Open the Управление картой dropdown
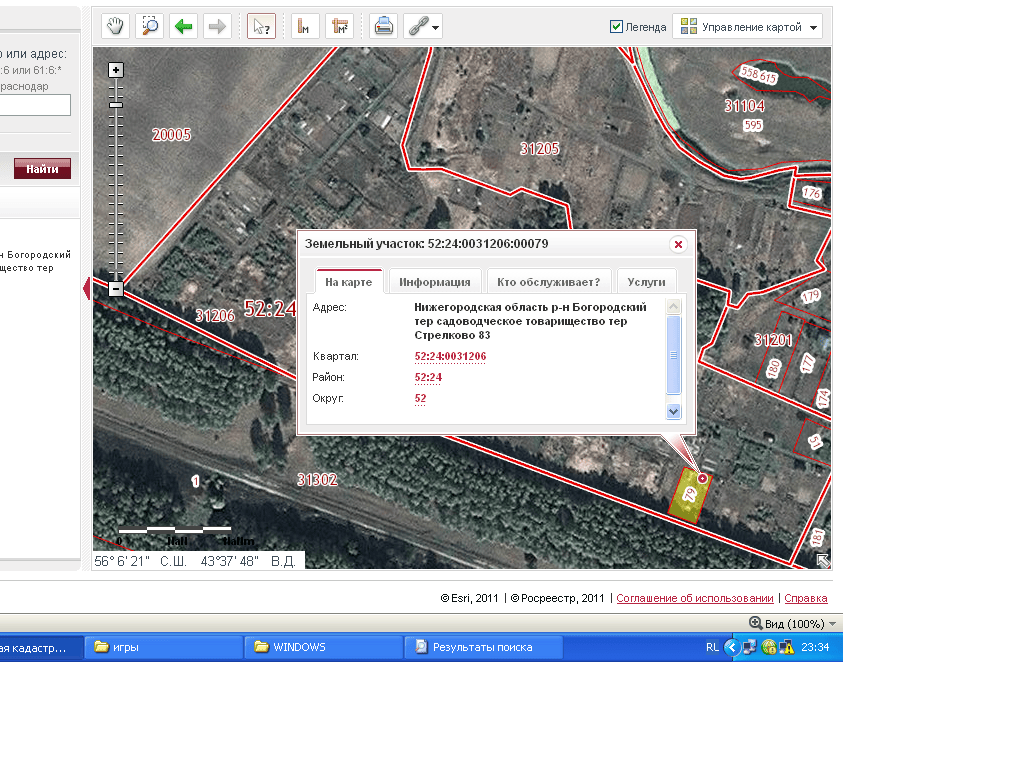Viewport: 1024px width, 768px height. [x=748, y=27]
